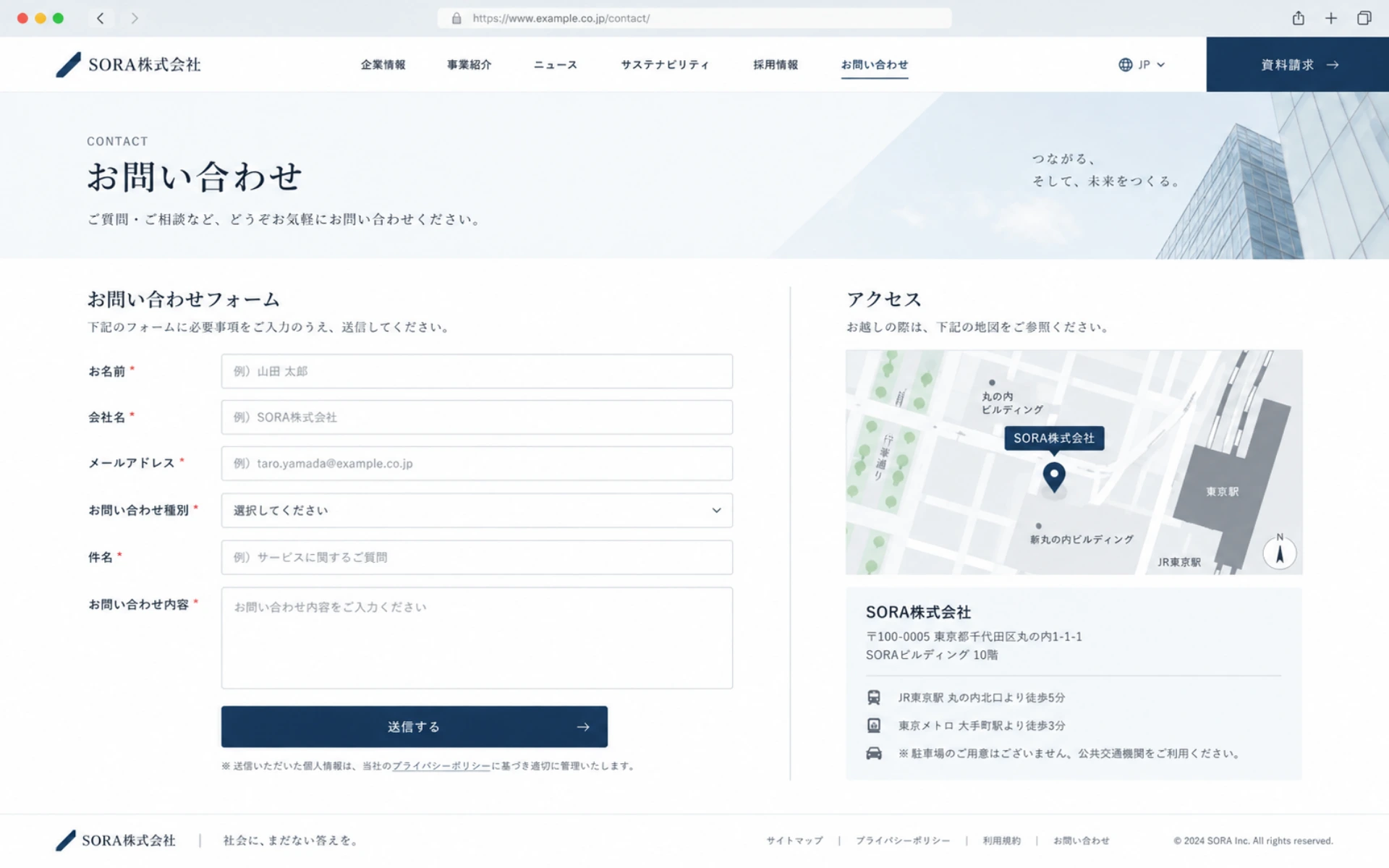
Task: Focus the メールアドレス input field
Action: tap(477, 464)
